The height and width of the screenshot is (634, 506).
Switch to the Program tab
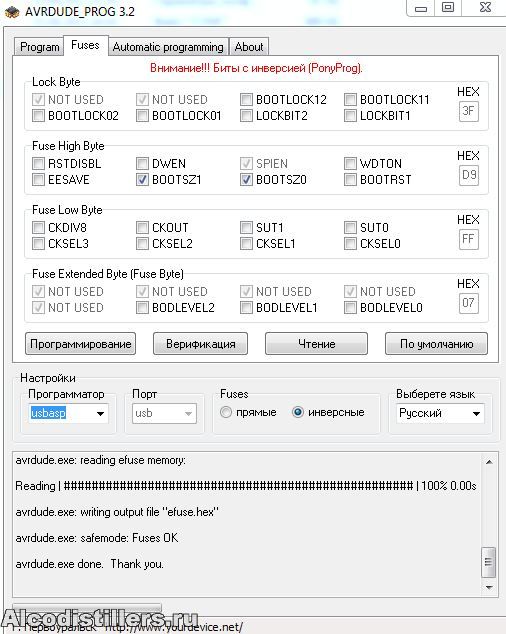[39, 47]
